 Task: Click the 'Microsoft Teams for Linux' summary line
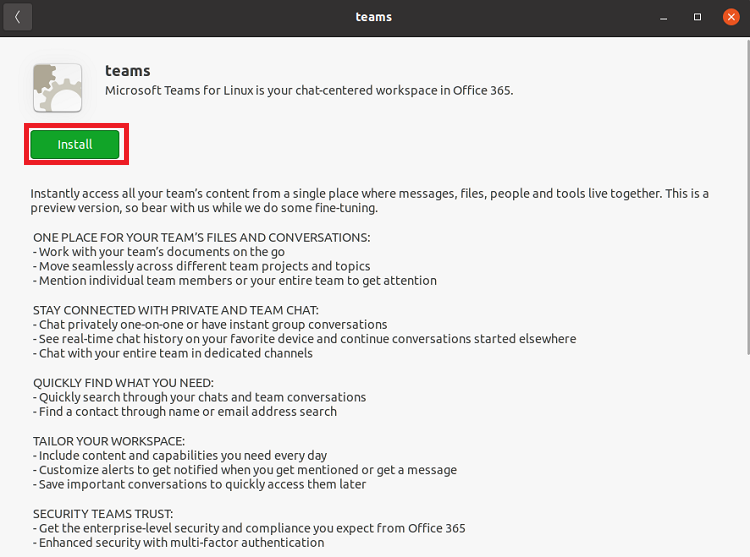[x=309, y=90]
